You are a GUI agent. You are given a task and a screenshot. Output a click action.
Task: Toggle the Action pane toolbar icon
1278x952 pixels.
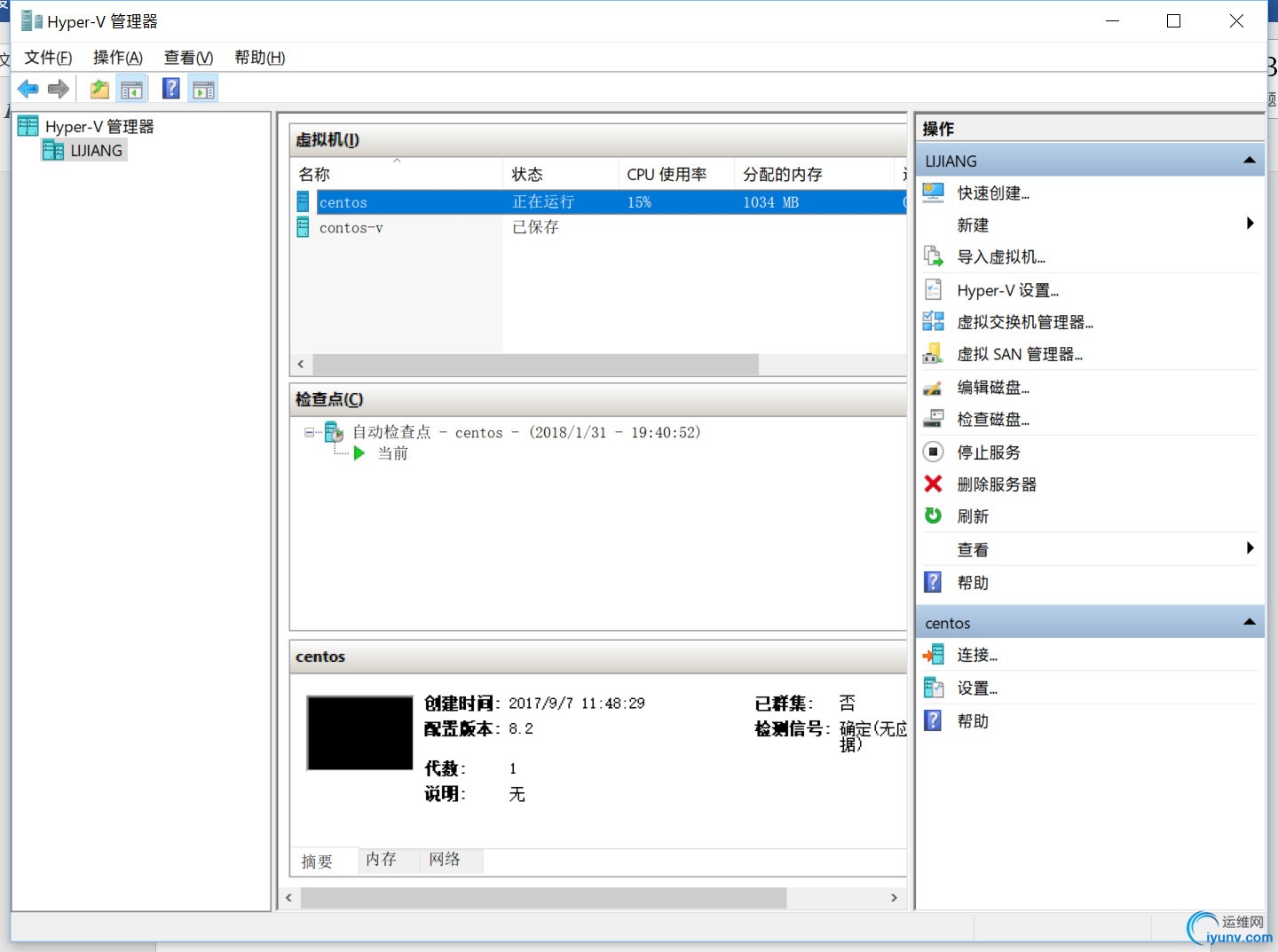tap(203, 89)
